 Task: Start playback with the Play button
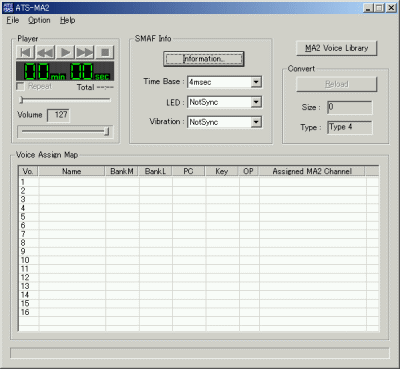[x=65, y=52]
